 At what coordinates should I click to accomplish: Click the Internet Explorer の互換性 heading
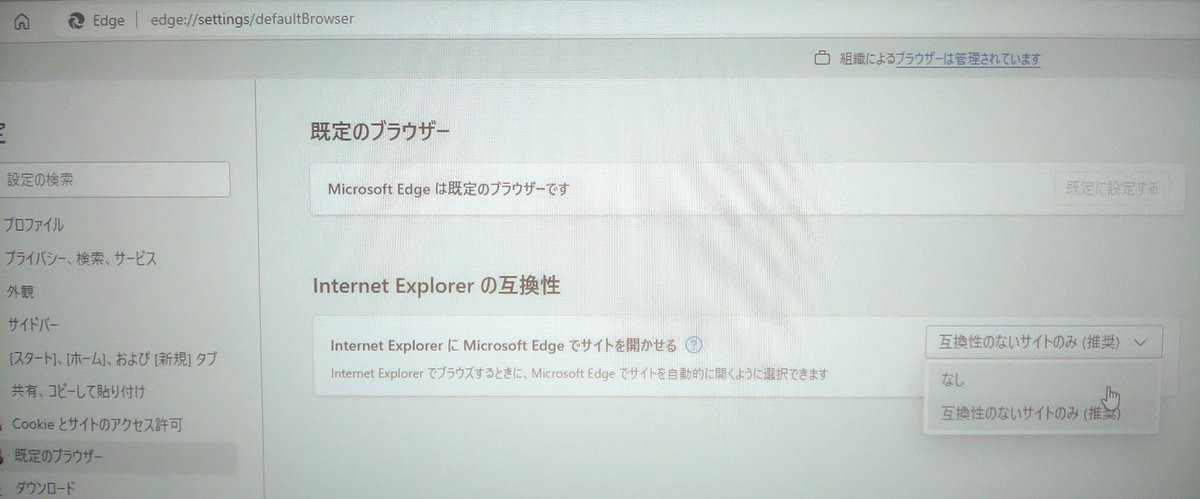(436, 286)
